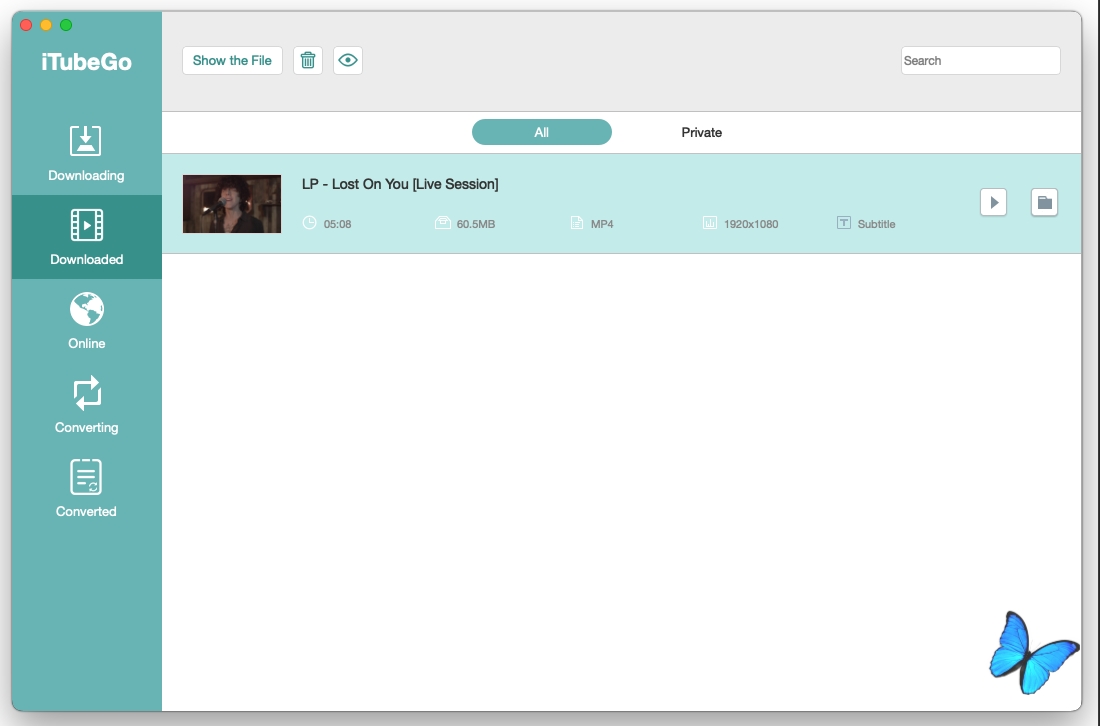This screenshot has width=1100, height=726.
Task: Click the MP4 format label
Action: pos(602,224)
